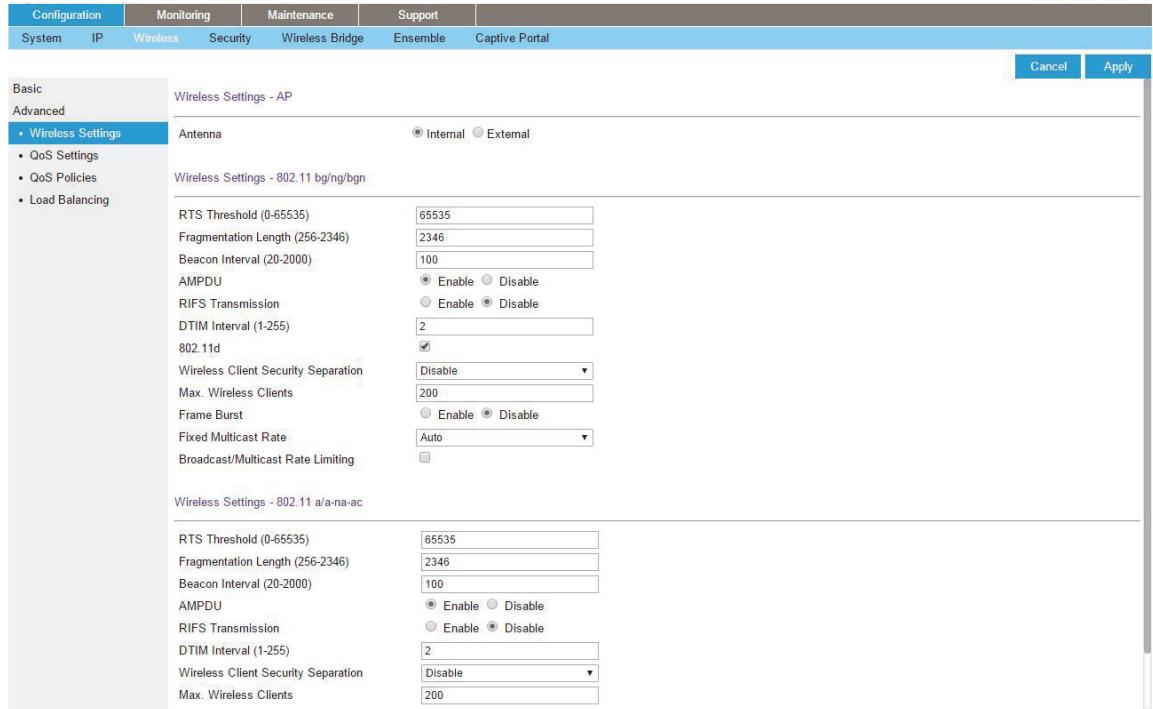Open the Captive Portal submenu
Screen dimensions: 1153x709
tap(512, 38)
